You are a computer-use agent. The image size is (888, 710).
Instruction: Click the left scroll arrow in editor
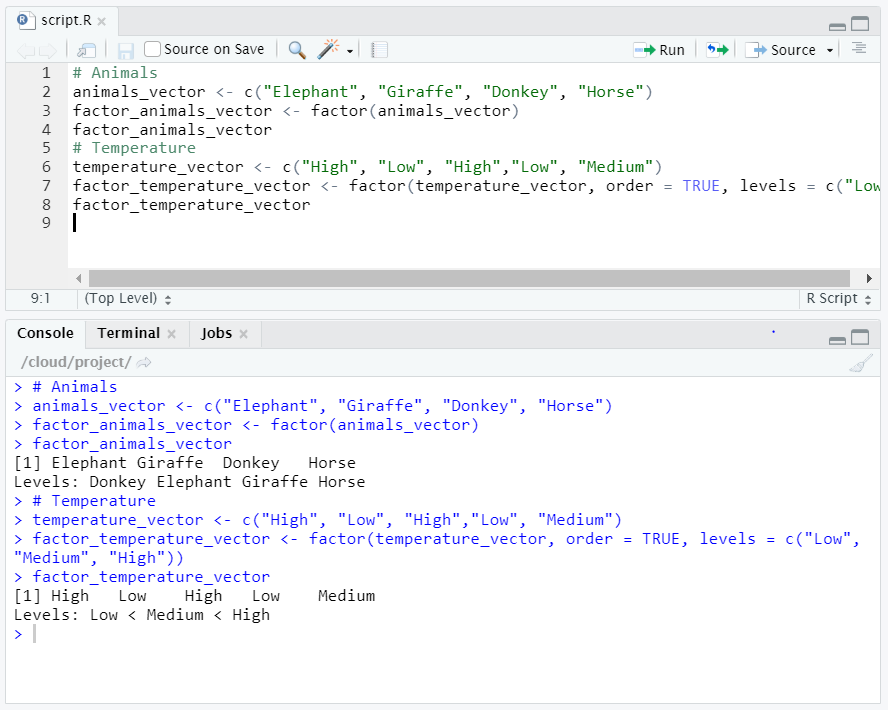(x=79, y=278)
